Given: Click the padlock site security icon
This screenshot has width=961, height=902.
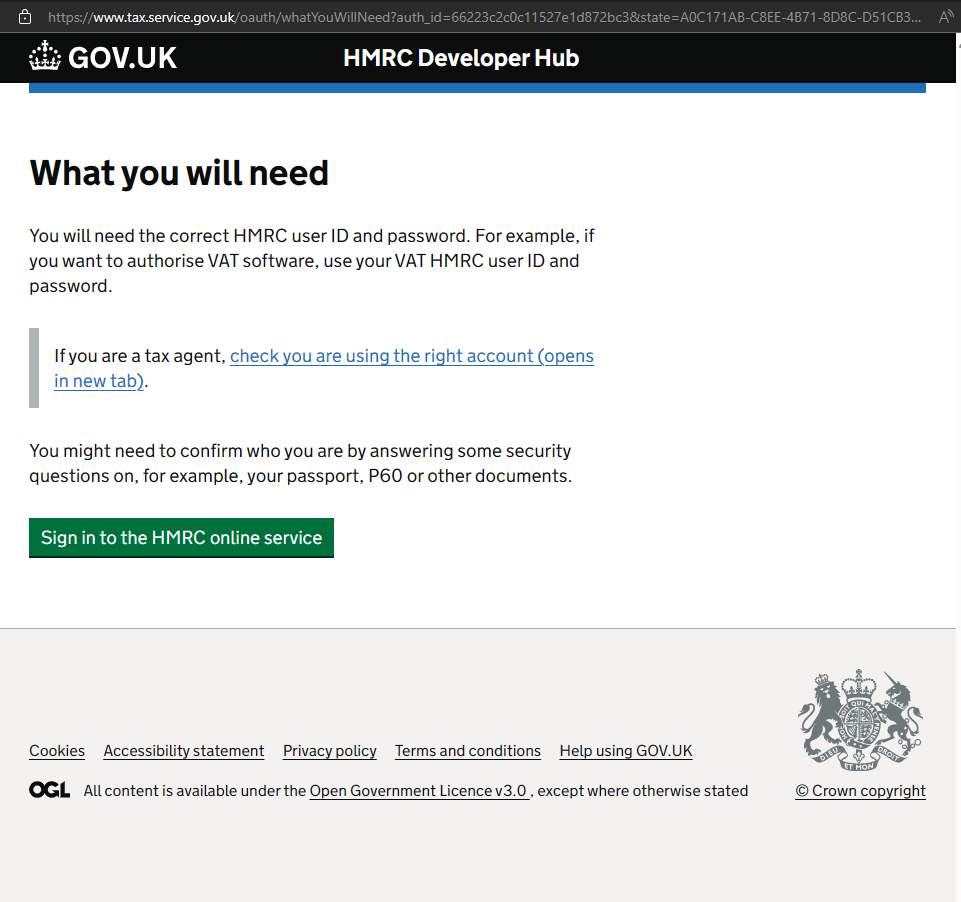Looking at the screenshot, I should pos(25,17).
